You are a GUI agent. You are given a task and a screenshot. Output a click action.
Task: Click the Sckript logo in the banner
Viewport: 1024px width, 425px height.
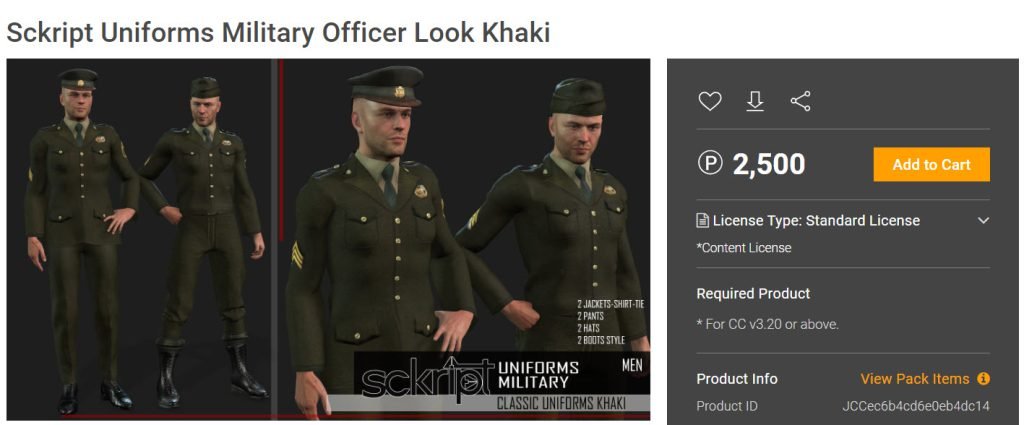click(x=427, y=379)
